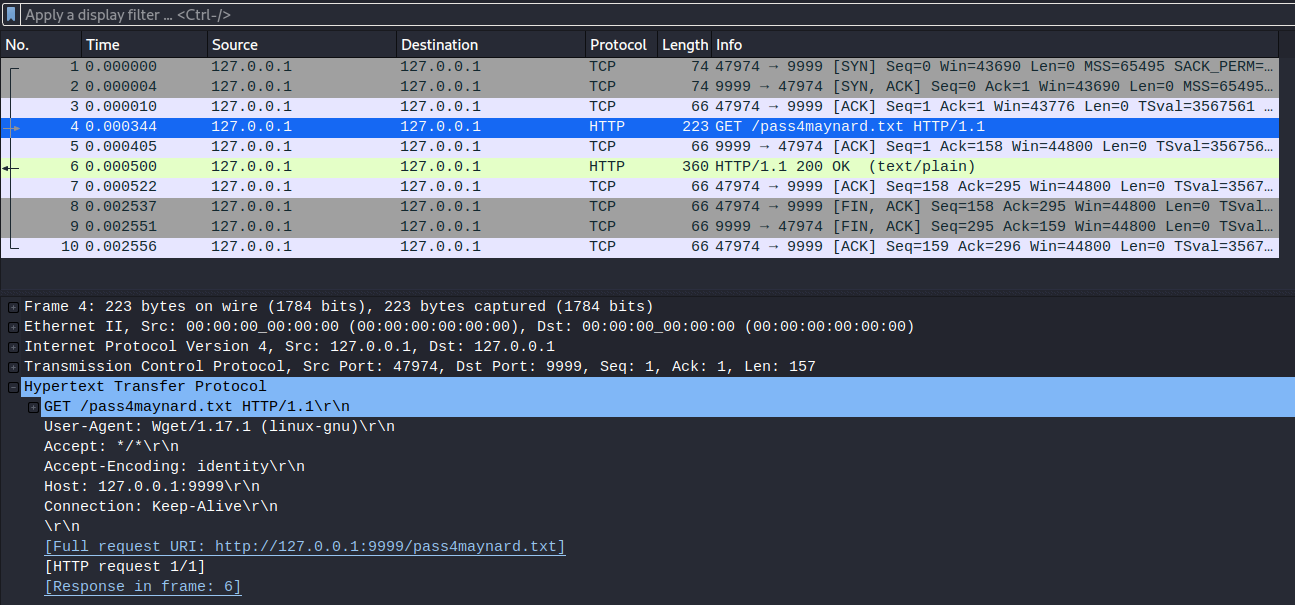This screenshot has width=1295, height=605.
Task: Open the Full request URI link
Action: pyautogui.click(x=305, y=547)
